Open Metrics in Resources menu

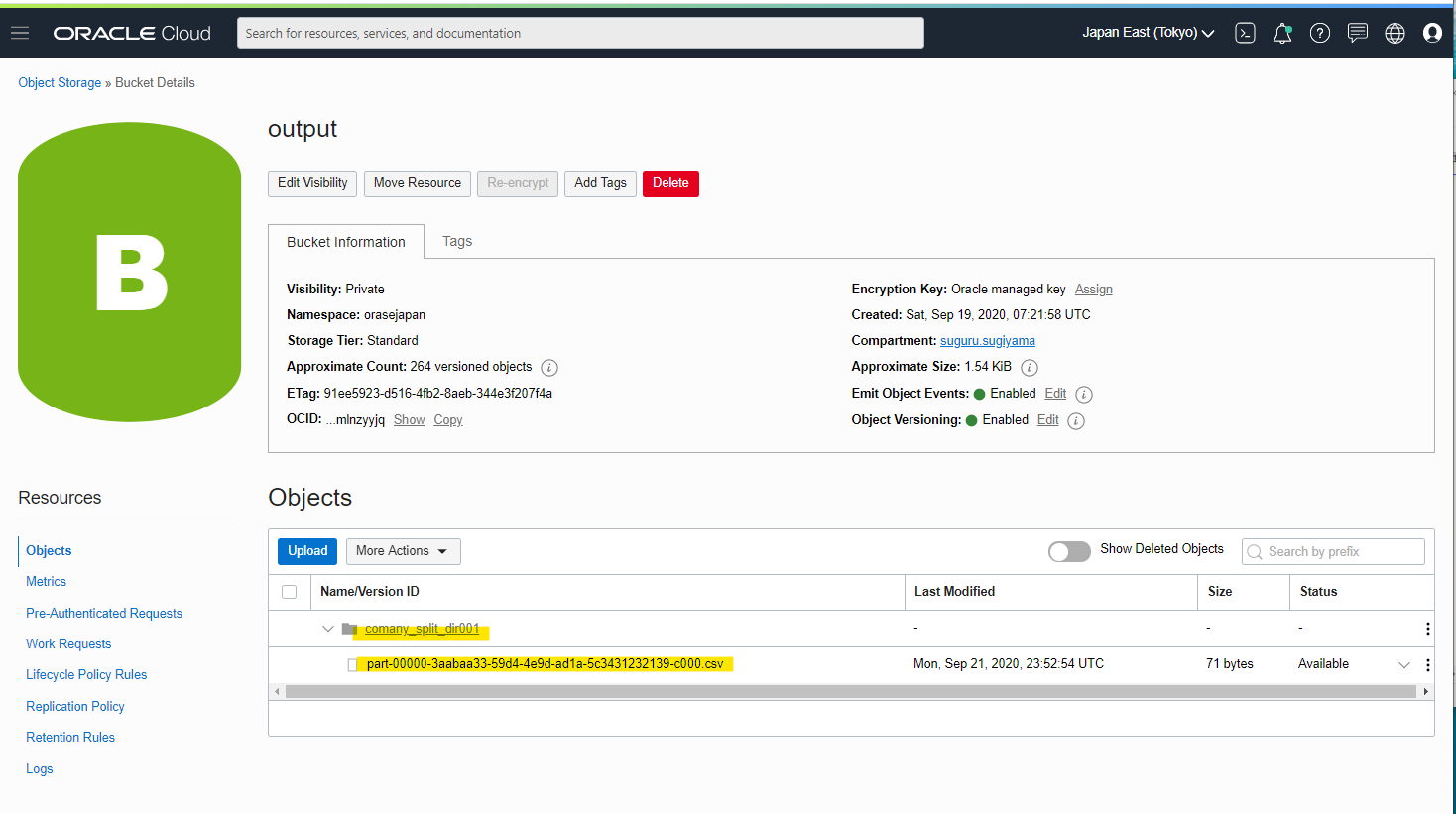(x=46, y=582)
